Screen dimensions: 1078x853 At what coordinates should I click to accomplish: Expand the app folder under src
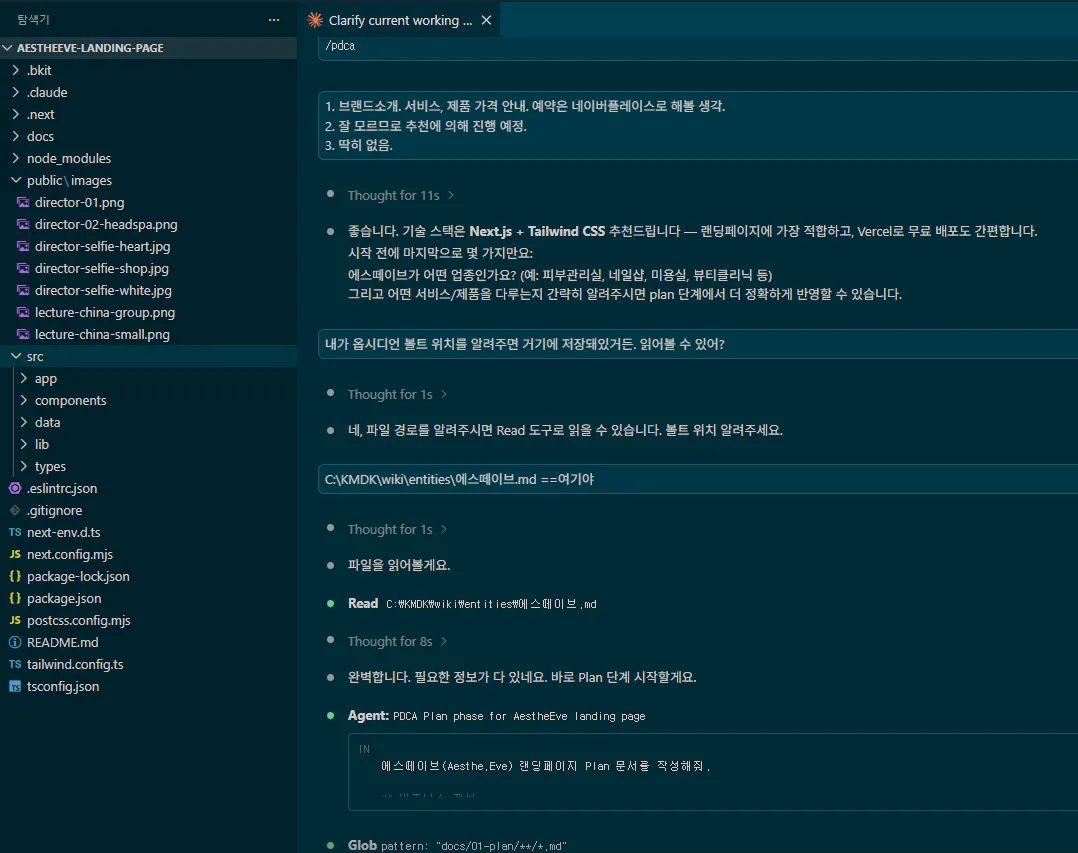point(24,378)
